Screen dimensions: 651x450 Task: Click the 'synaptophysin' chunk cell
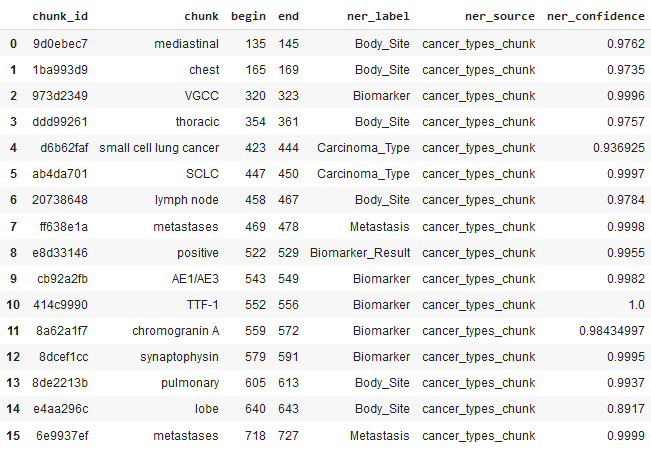pos(182,356)
